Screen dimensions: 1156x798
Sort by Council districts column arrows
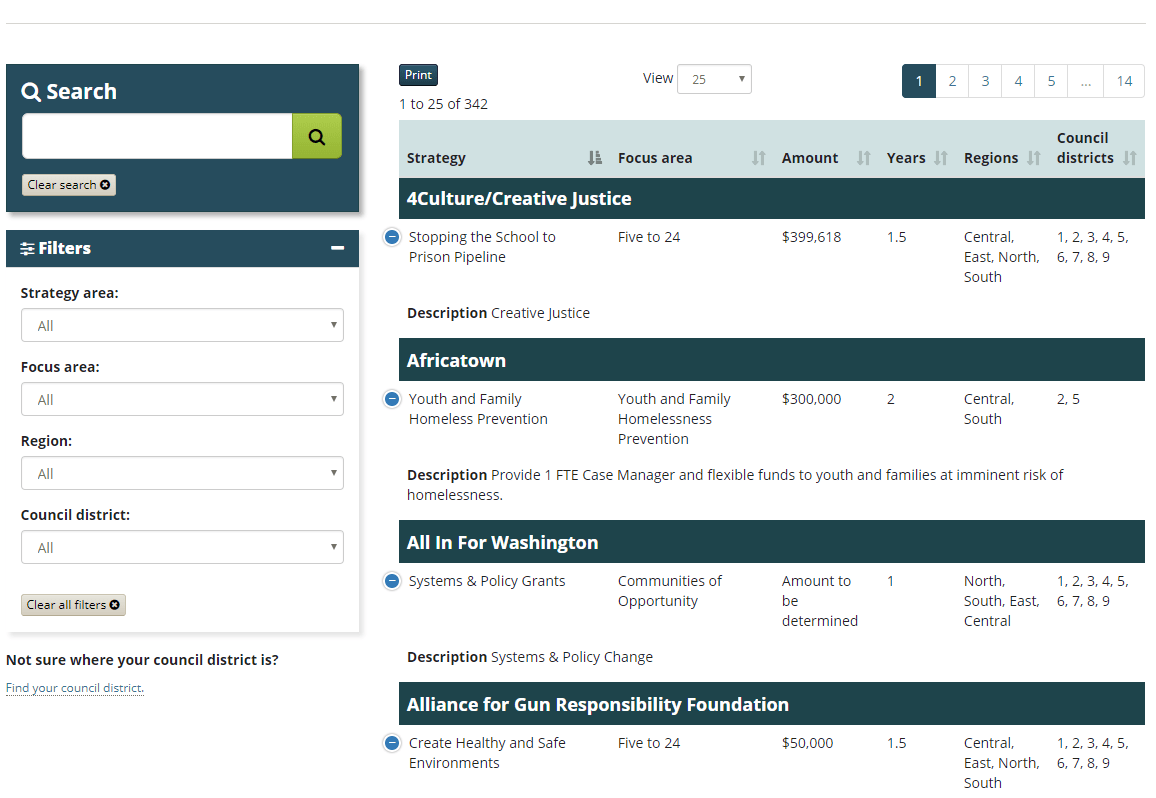[1129, 158]
